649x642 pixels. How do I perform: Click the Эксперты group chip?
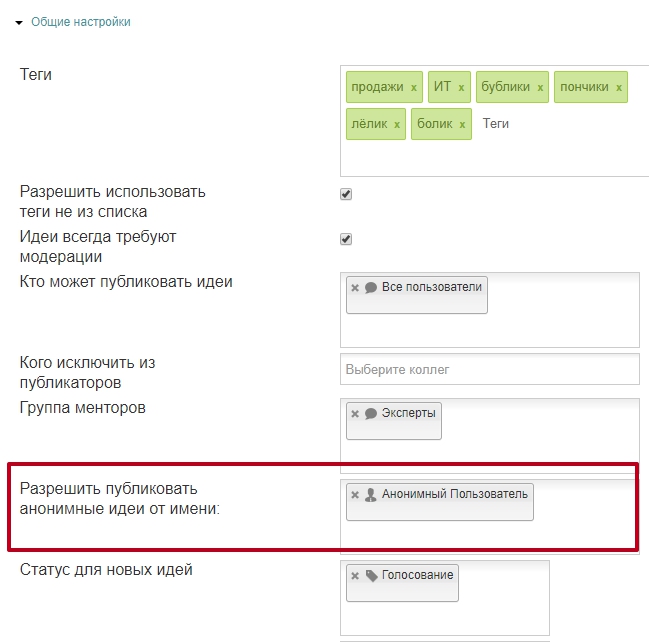point(394,421)
